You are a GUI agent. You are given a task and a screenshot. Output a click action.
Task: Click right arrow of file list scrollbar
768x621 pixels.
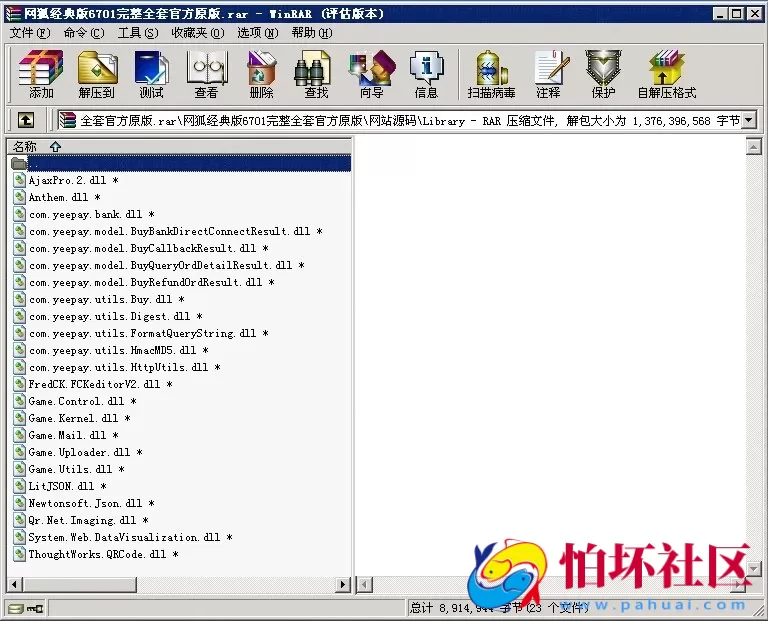point(343,584)
